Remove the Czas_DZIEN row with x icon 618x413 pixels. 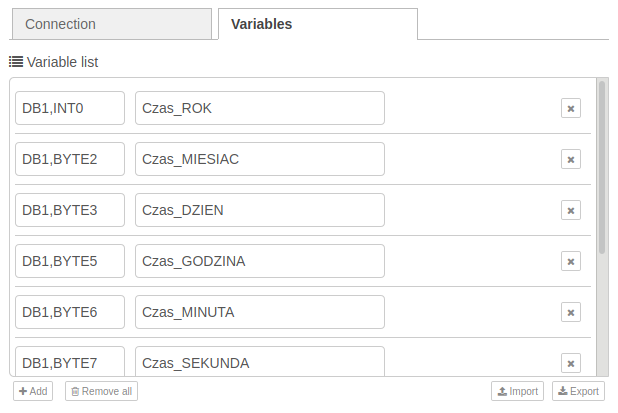[571, 210]
